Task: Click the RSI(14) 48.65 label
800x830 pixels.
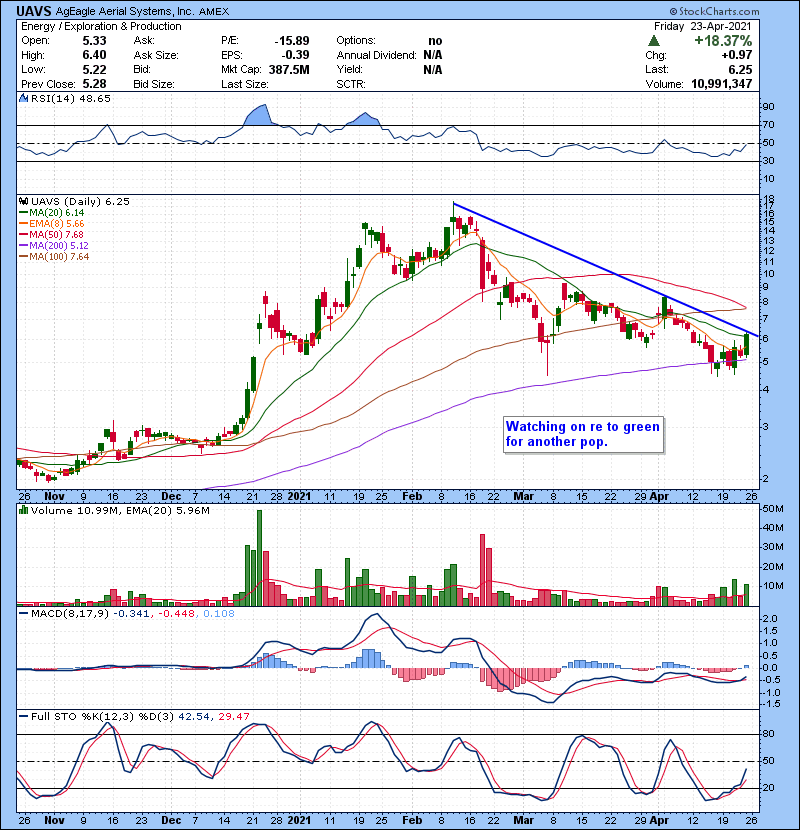Action: click(70, 98)
